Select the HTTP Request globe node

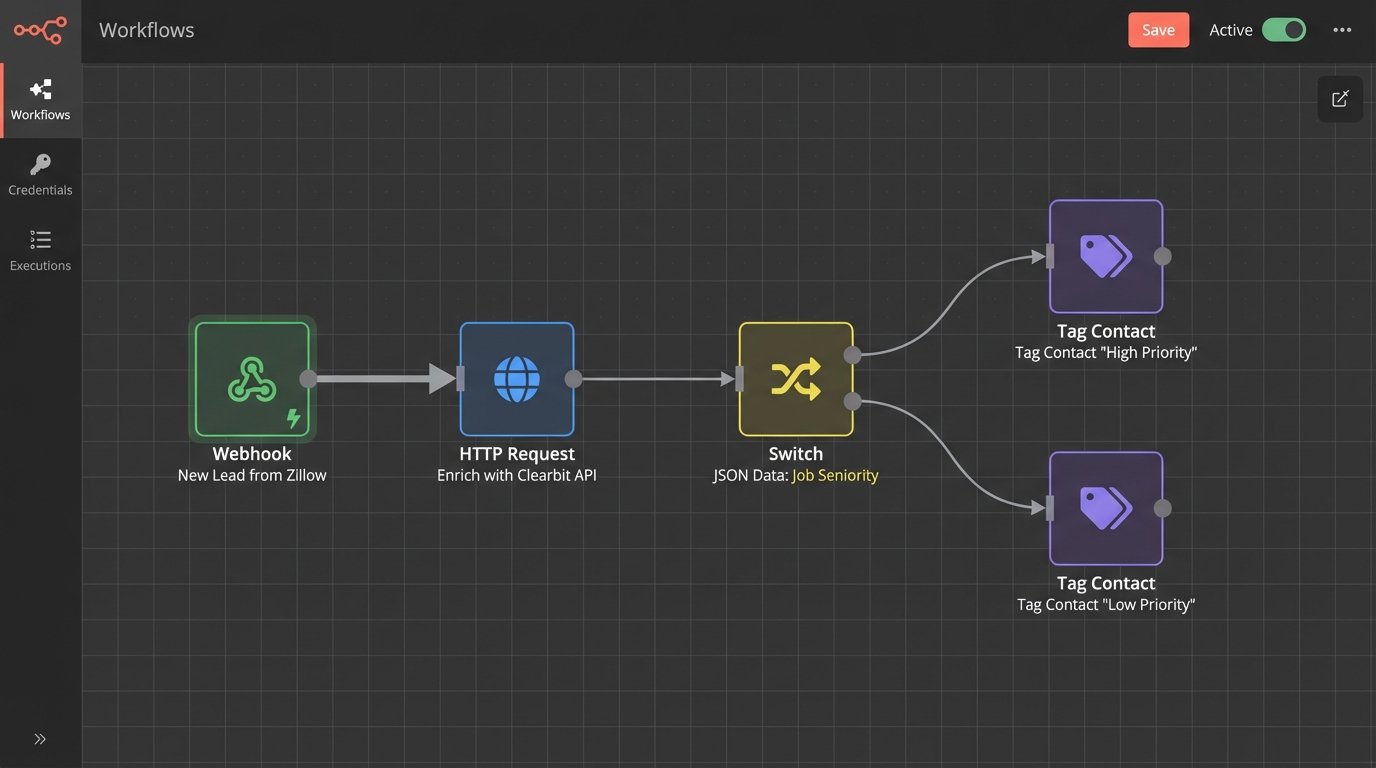517,379
